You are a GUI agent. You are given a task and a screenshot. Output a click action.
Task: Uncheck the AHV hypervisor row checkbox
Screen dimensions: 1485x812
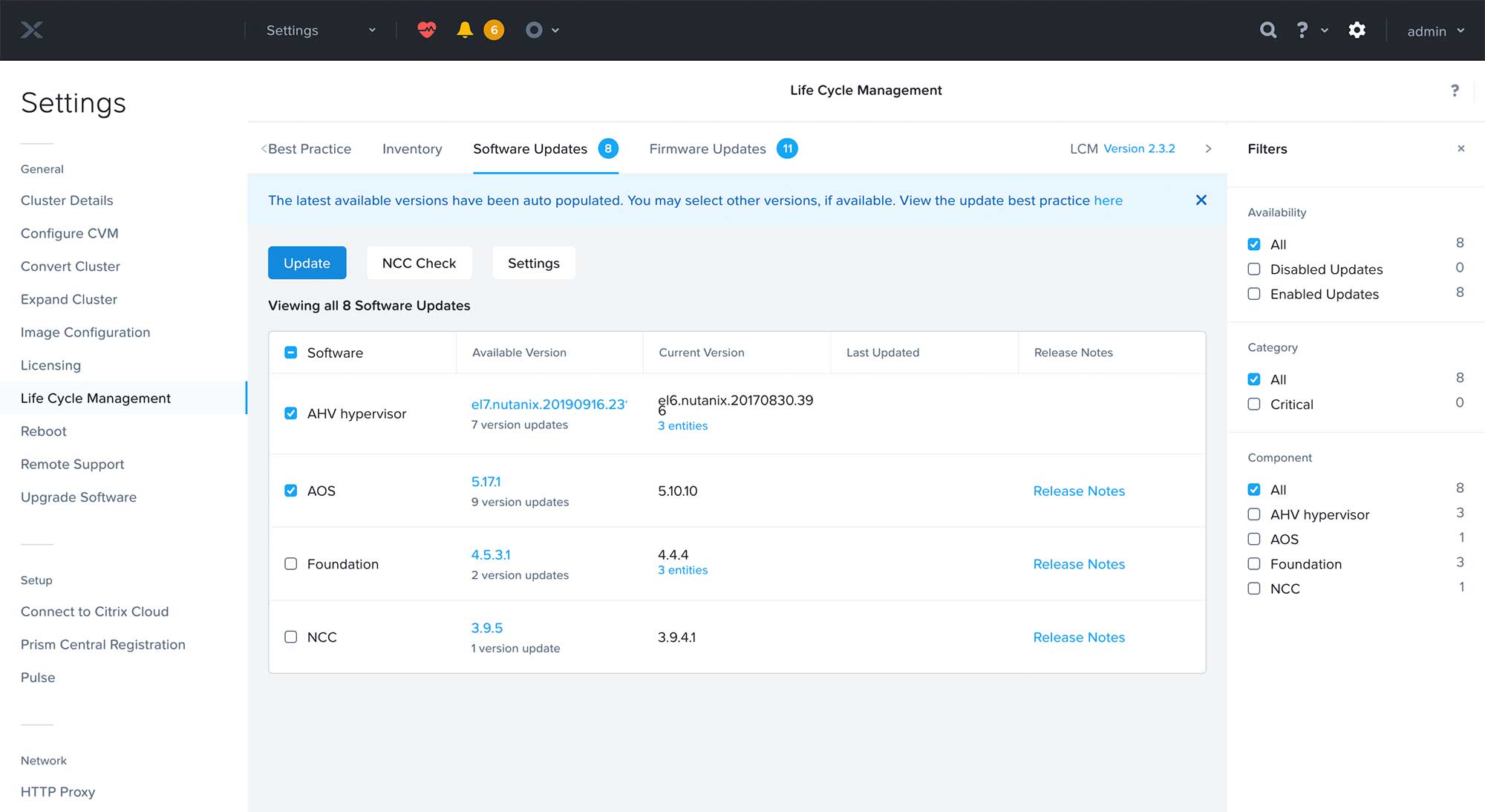[x=291, y=413]
